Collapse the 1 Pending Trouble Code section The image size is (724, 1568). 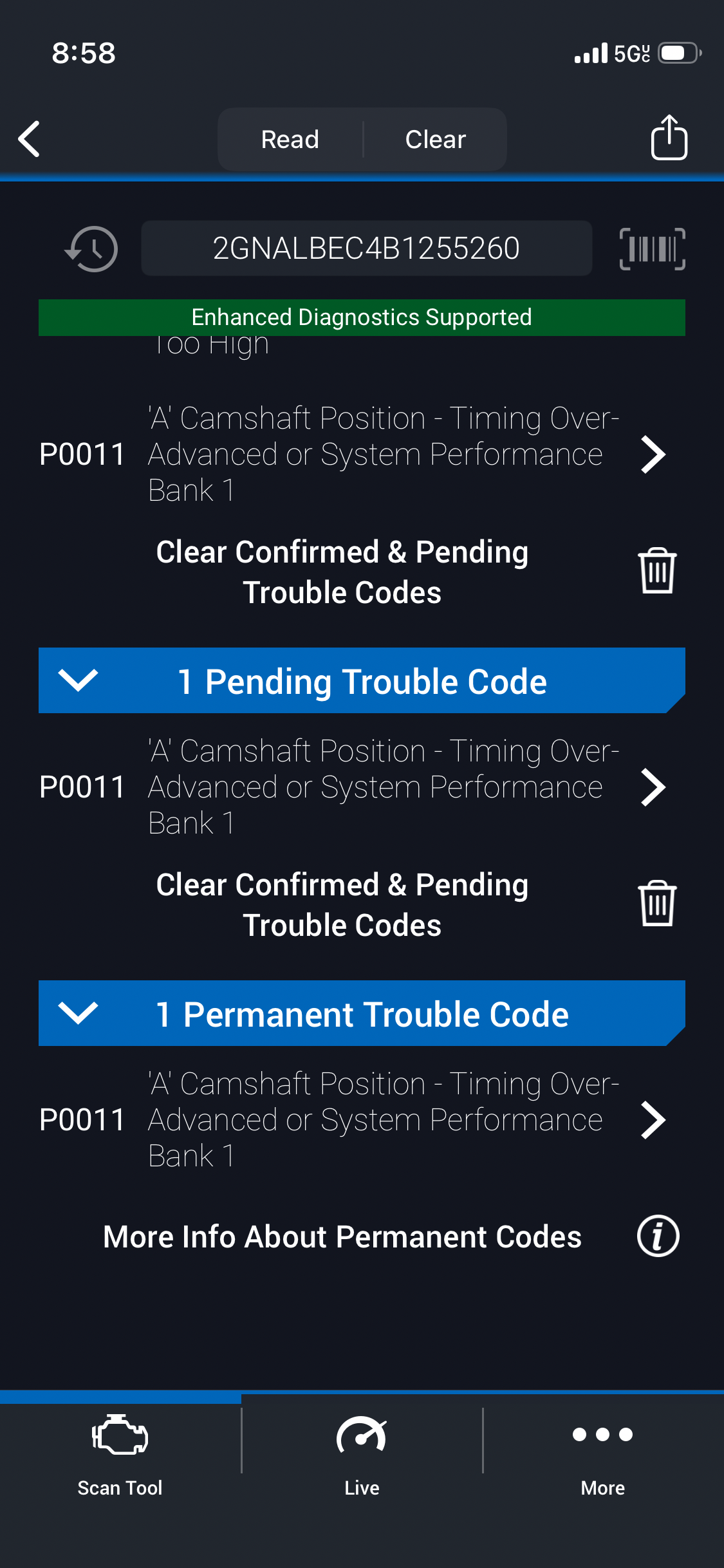tap(78, 680)
